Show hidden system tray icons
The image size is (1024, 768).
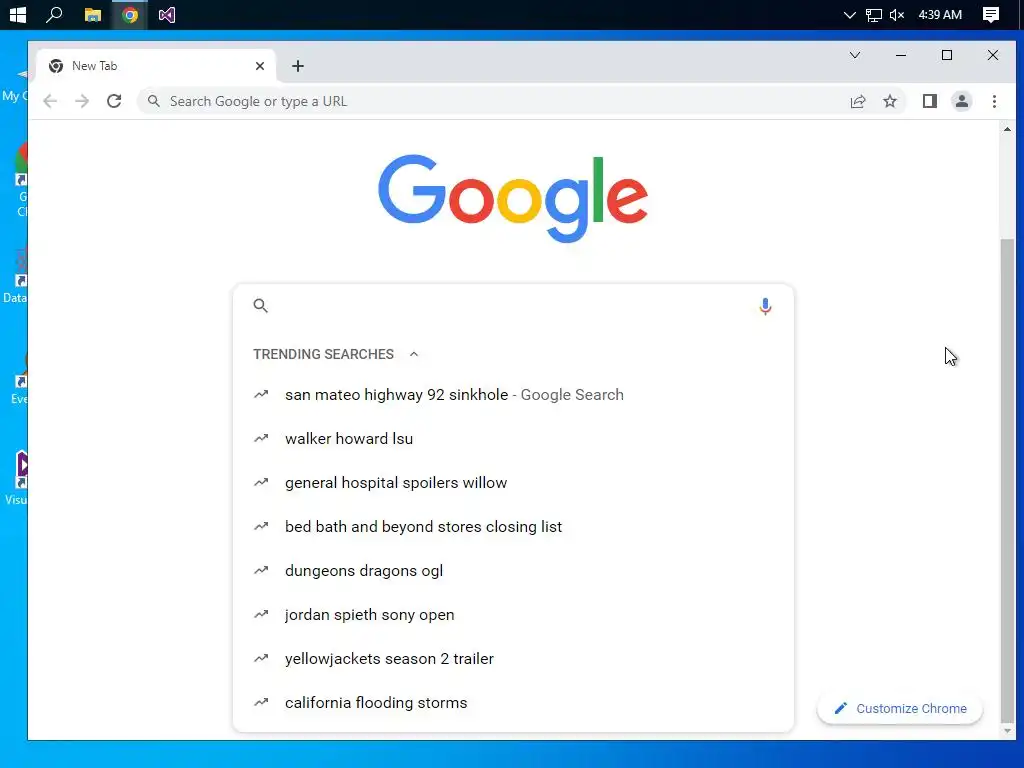(850, 15)
